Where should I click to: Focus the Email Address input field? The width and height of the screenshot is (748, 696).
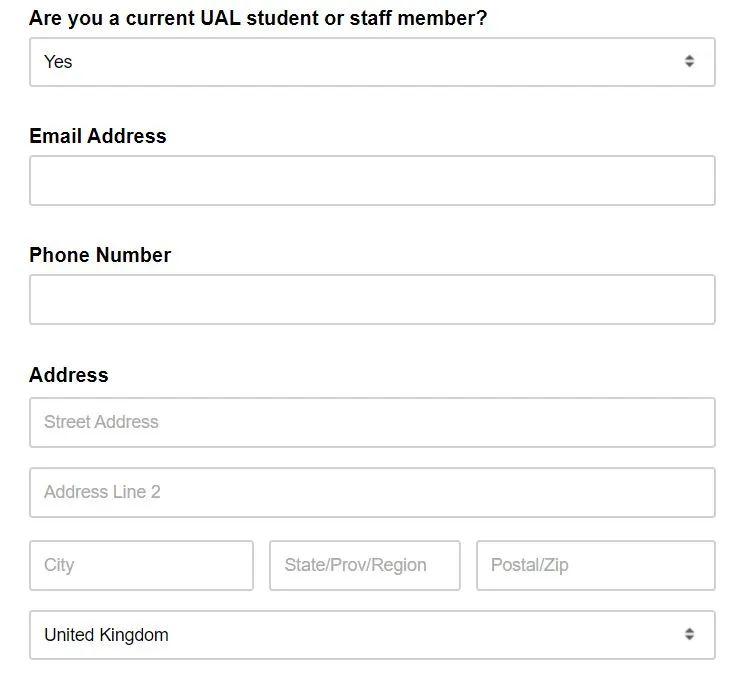[372, 181]
